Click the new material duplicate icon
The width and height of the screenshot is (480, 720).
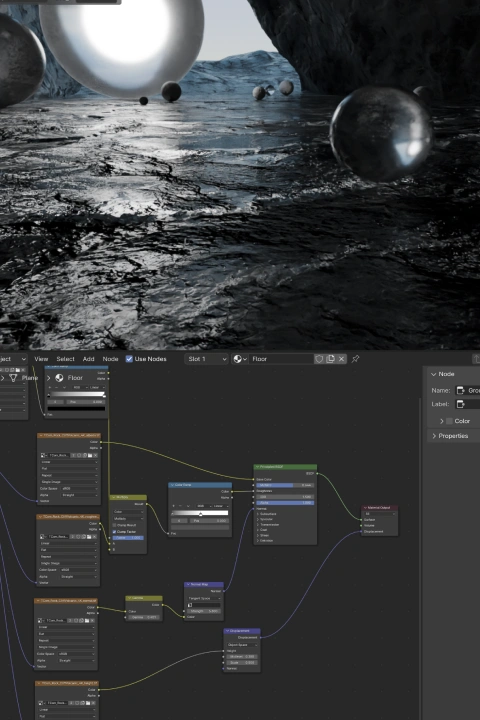click(330, 359)
